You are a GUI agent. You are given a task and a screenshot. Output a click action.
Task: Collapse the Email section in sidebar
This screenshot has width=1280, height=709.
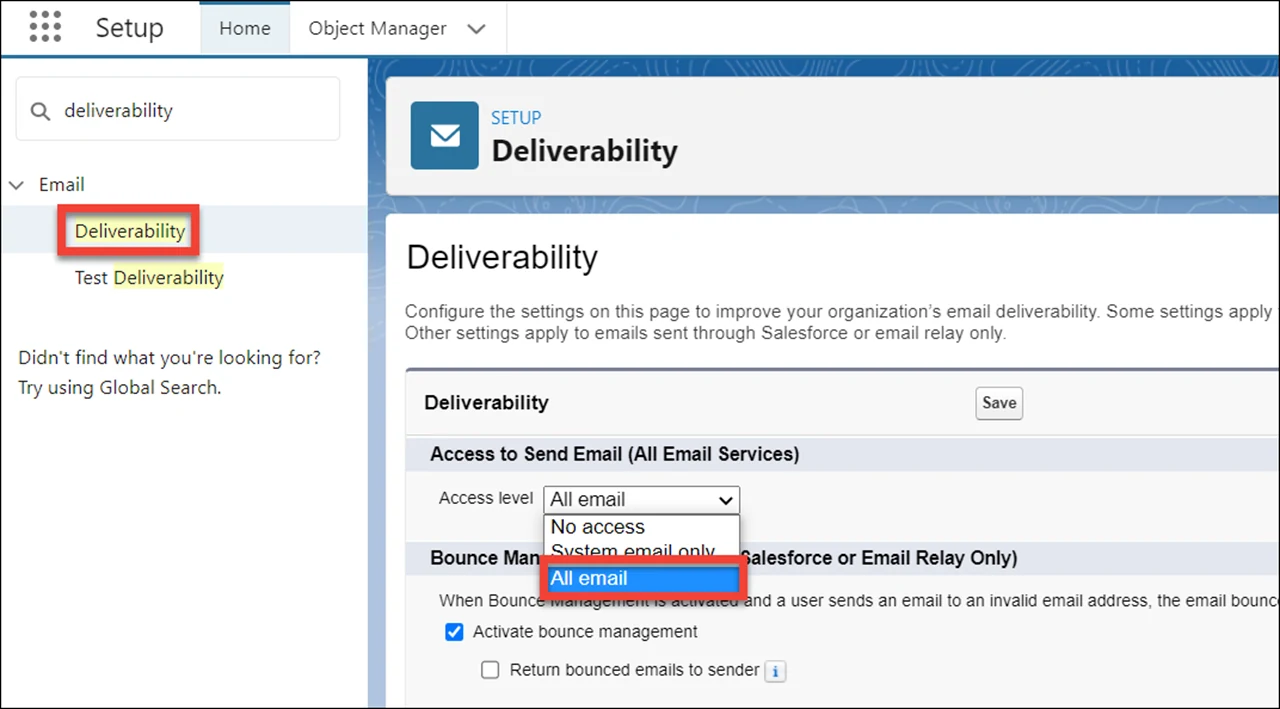(x=16, y=185)
